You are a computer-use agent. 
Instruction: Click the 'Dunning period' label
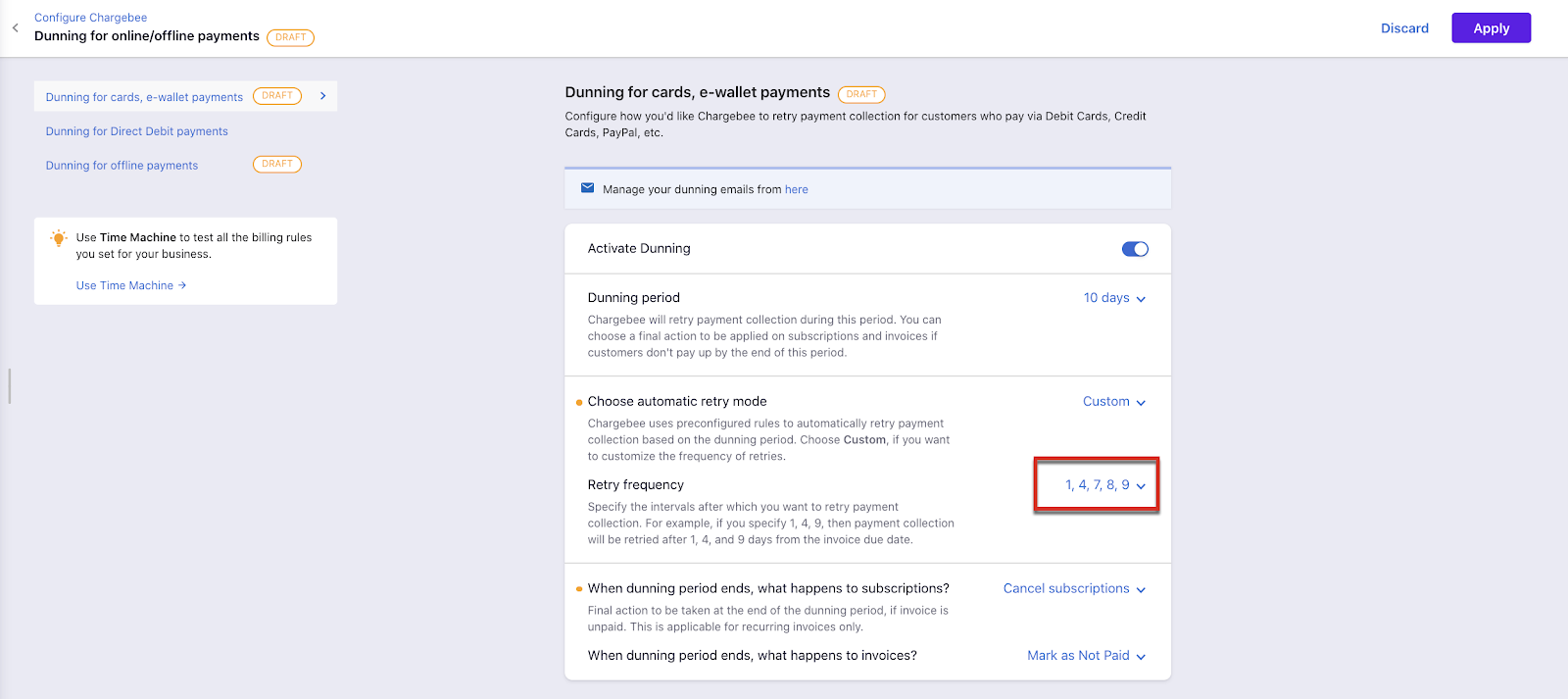point(633,298)
